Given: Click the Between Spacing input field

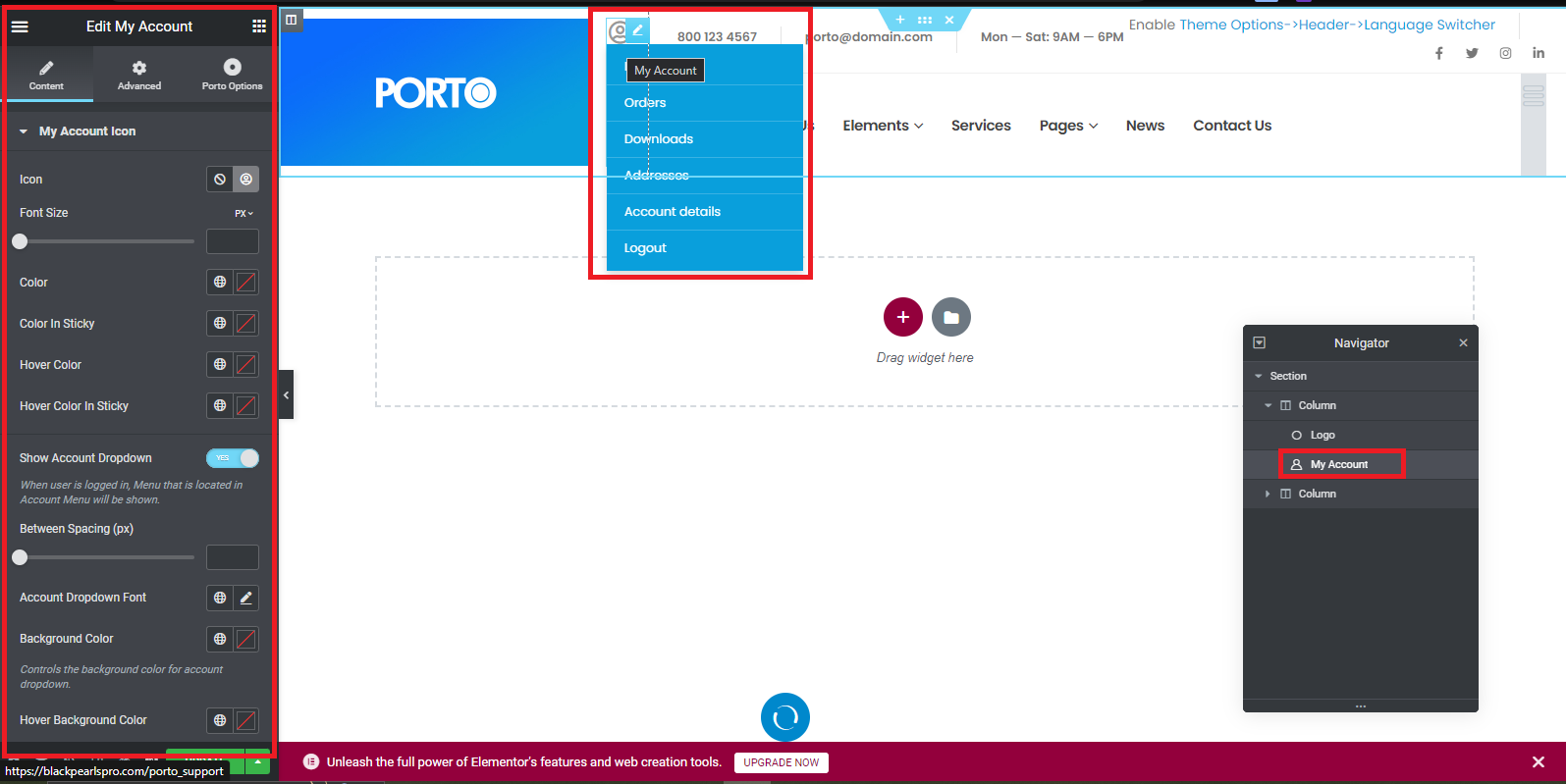Looking at the screenshot, I should pos(233,557).
